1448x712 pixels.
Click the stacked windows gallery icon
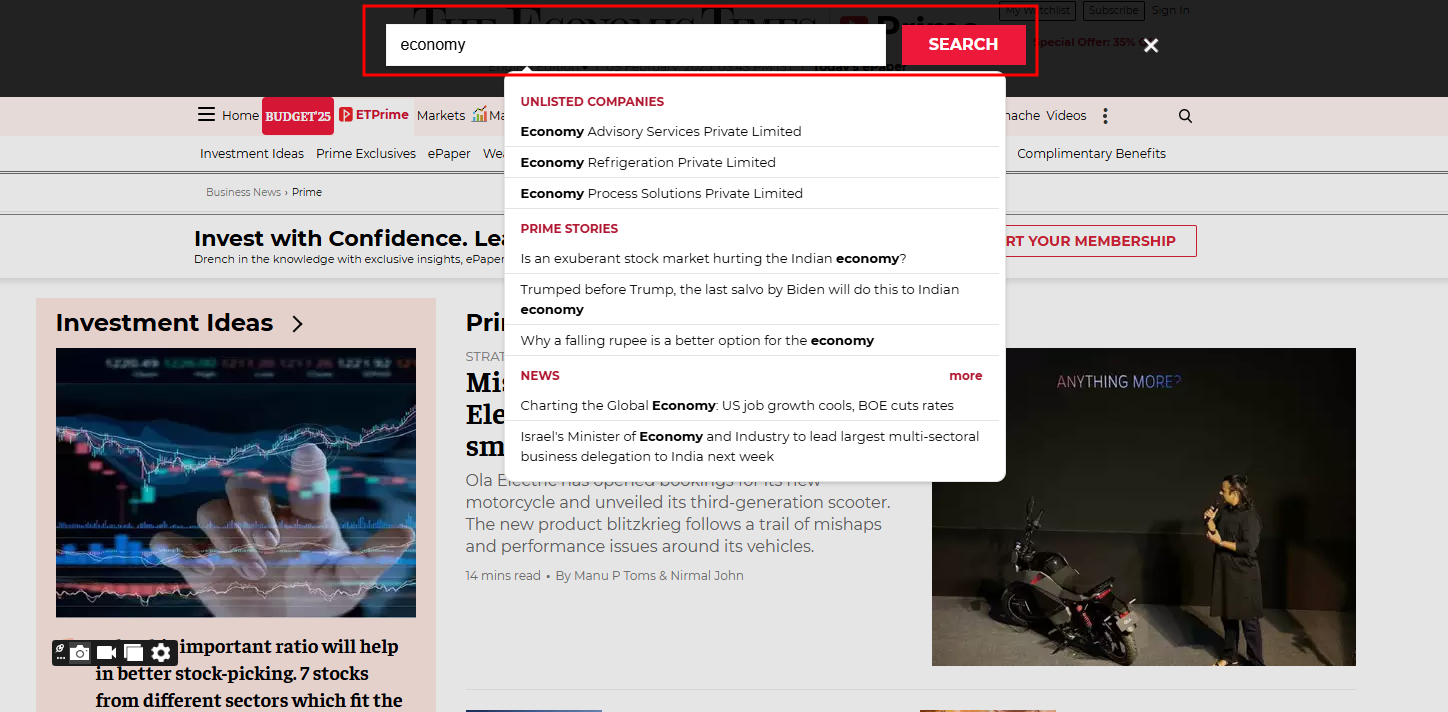click(134, 653)
